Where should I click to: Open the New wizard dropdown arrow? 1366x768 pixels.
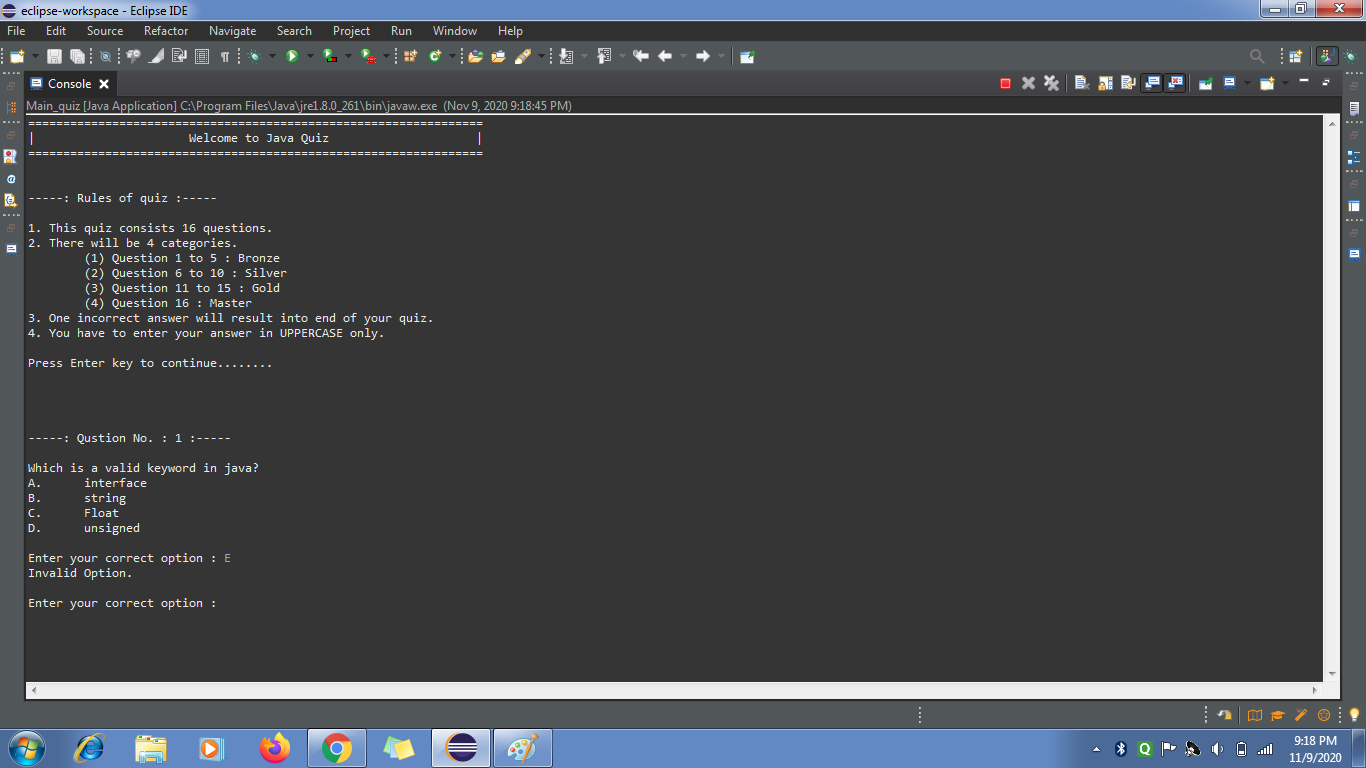tap(35, 56)
